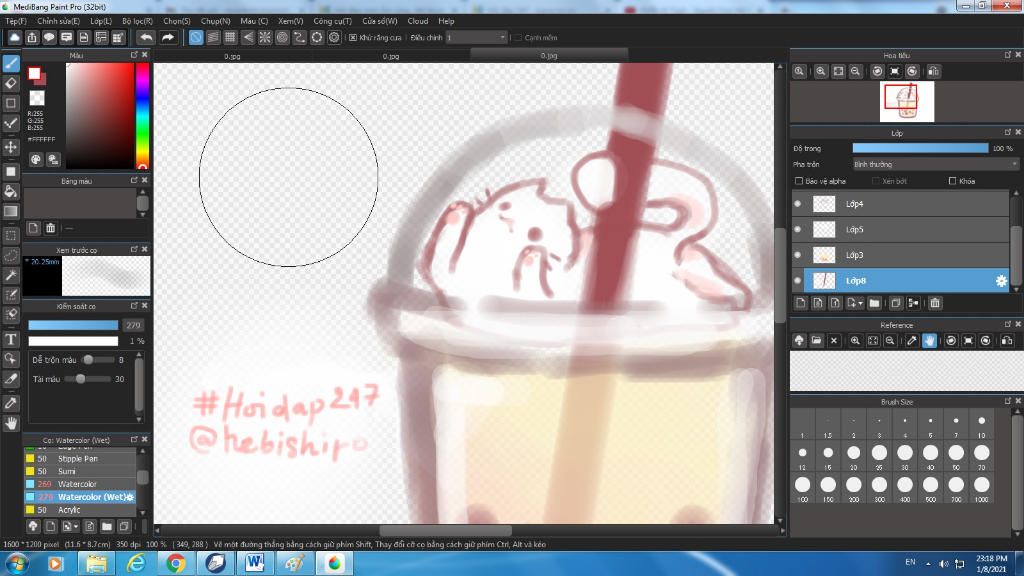Hide layer Lớp8 visibility dot
Screen dimensions: 1024x576
(798, 281)
